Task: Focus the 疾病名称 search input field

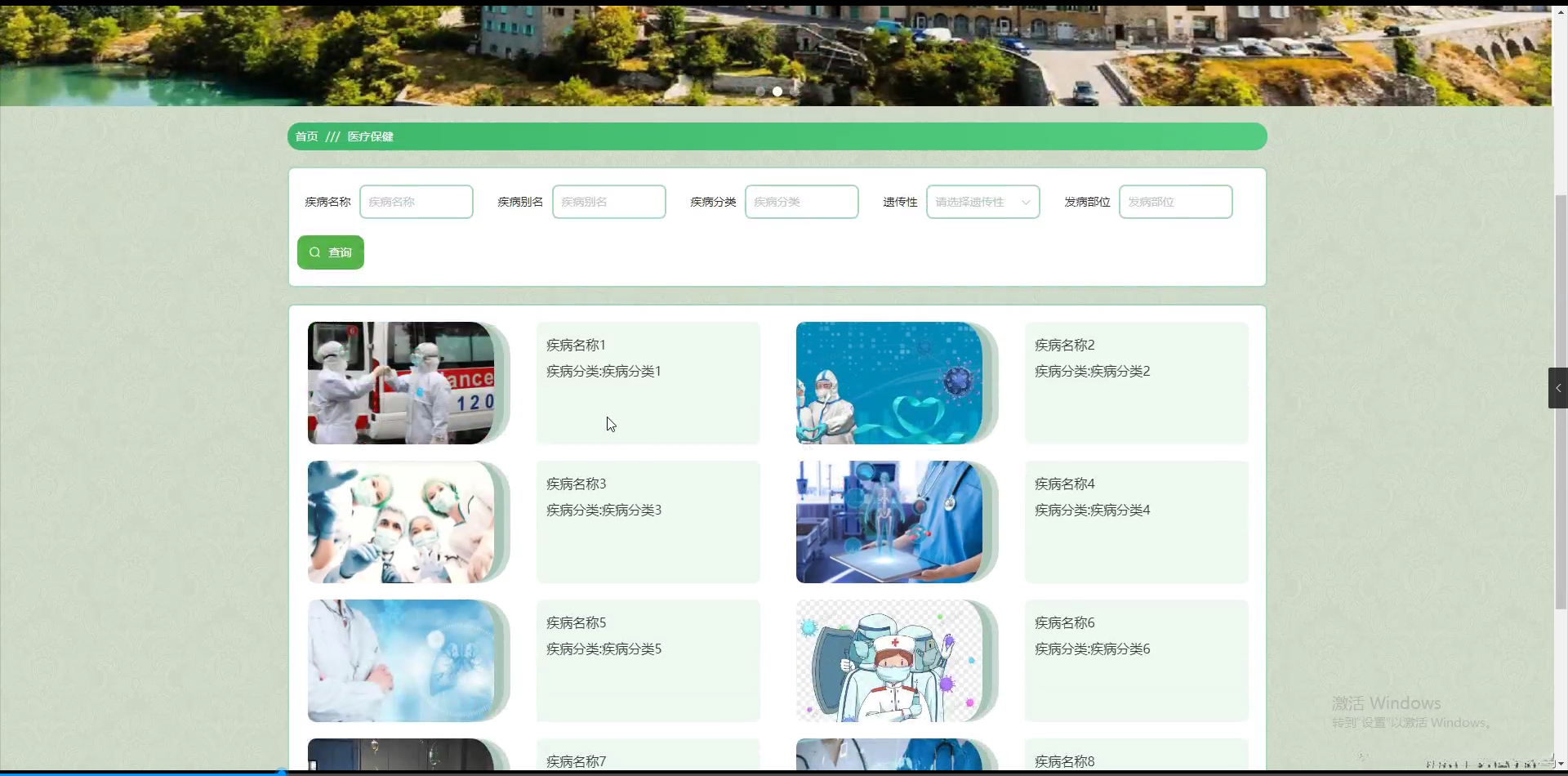Action: 416,202
